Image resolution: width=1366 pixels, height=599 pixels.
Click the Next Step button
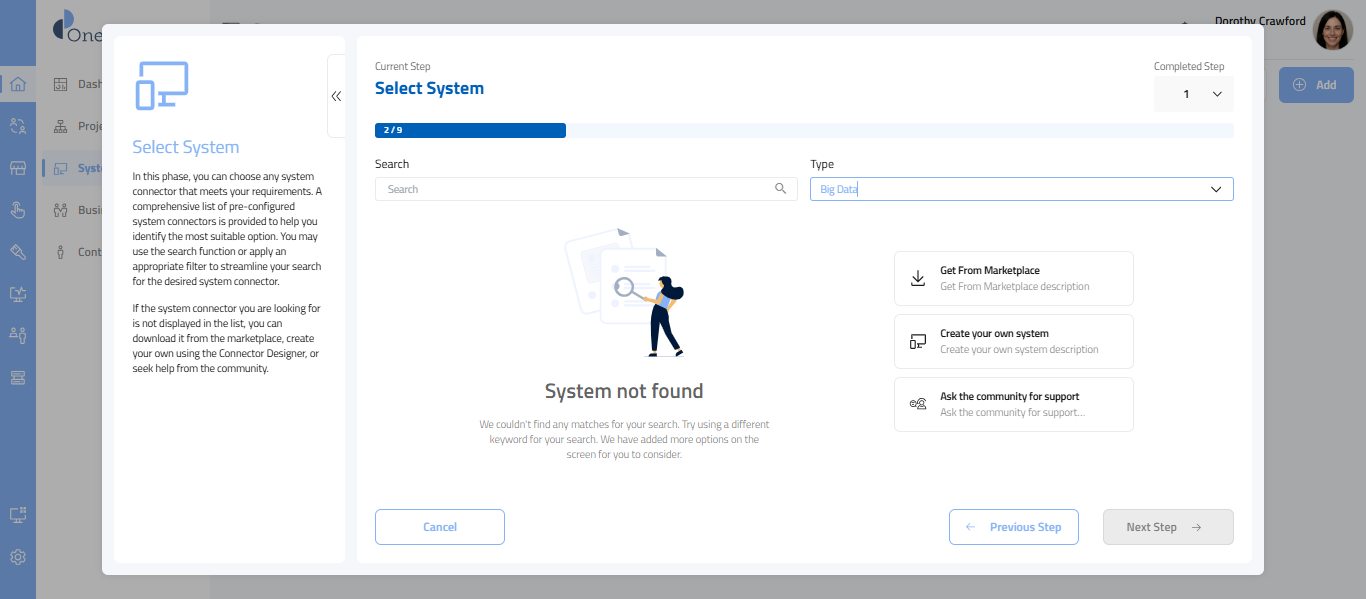[x=1167, y=527]
